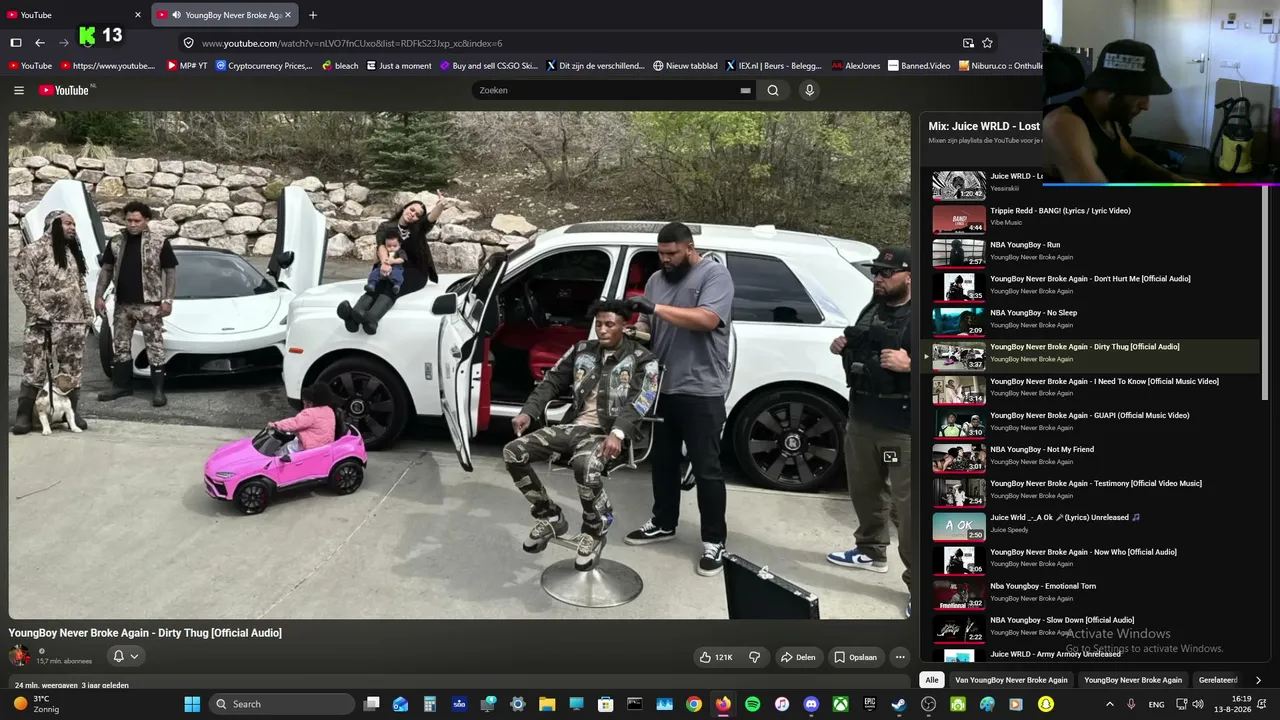The width and height of the screenshot is (1280, 720).
Task: Focus the Zoeken search field
Action: click(605, 90)
